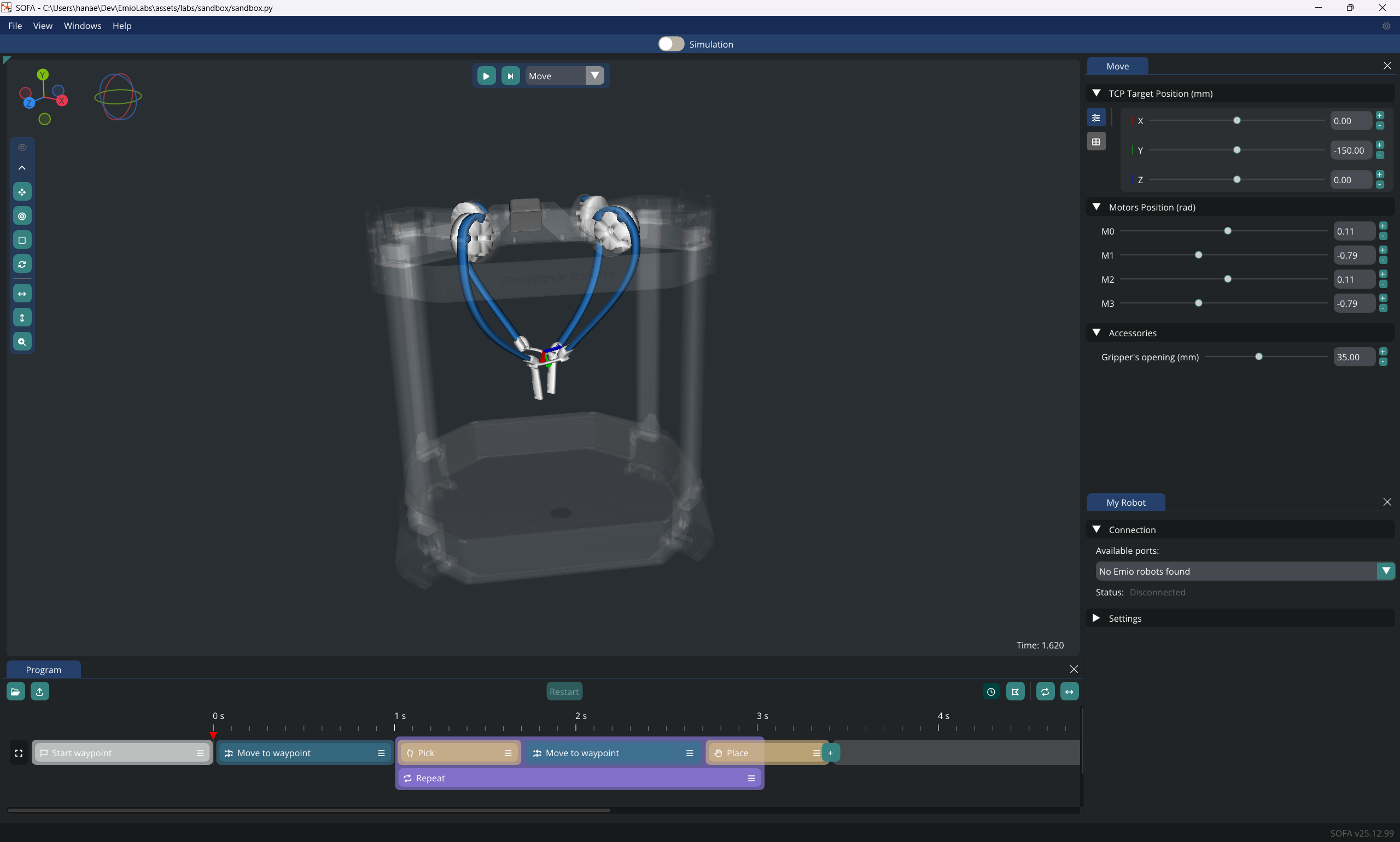Click the fullscreen icon left of Start waypoint

tap(19, 753)
